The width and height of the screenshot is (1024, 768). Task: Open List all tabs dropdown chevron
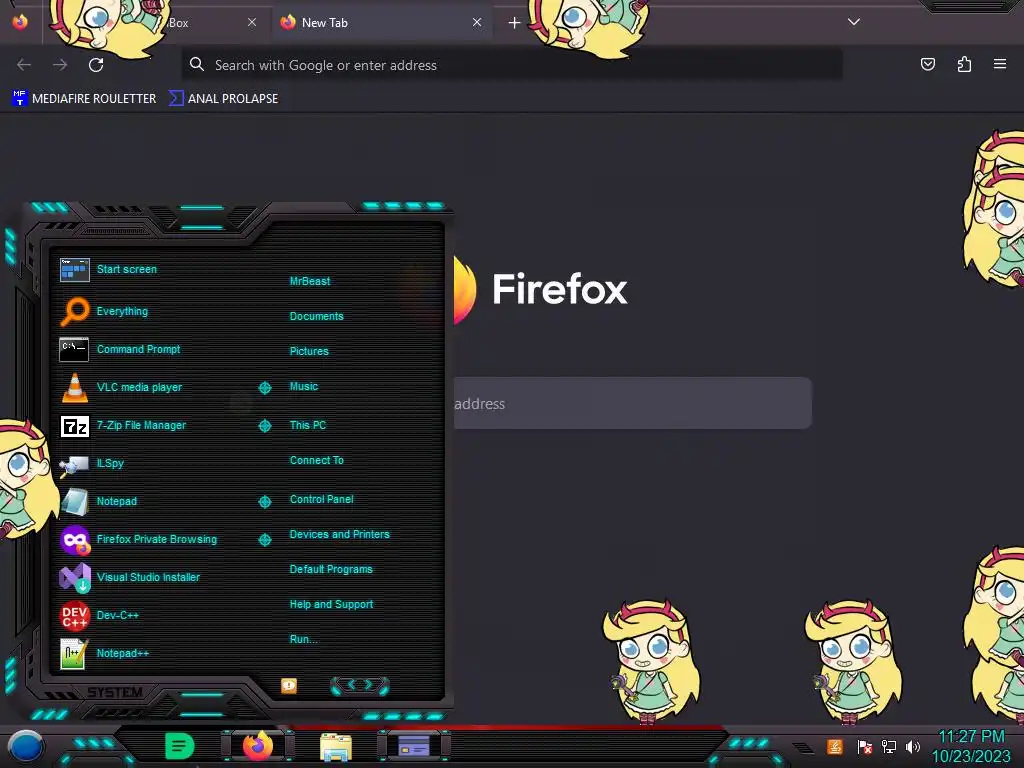point(854,22)
